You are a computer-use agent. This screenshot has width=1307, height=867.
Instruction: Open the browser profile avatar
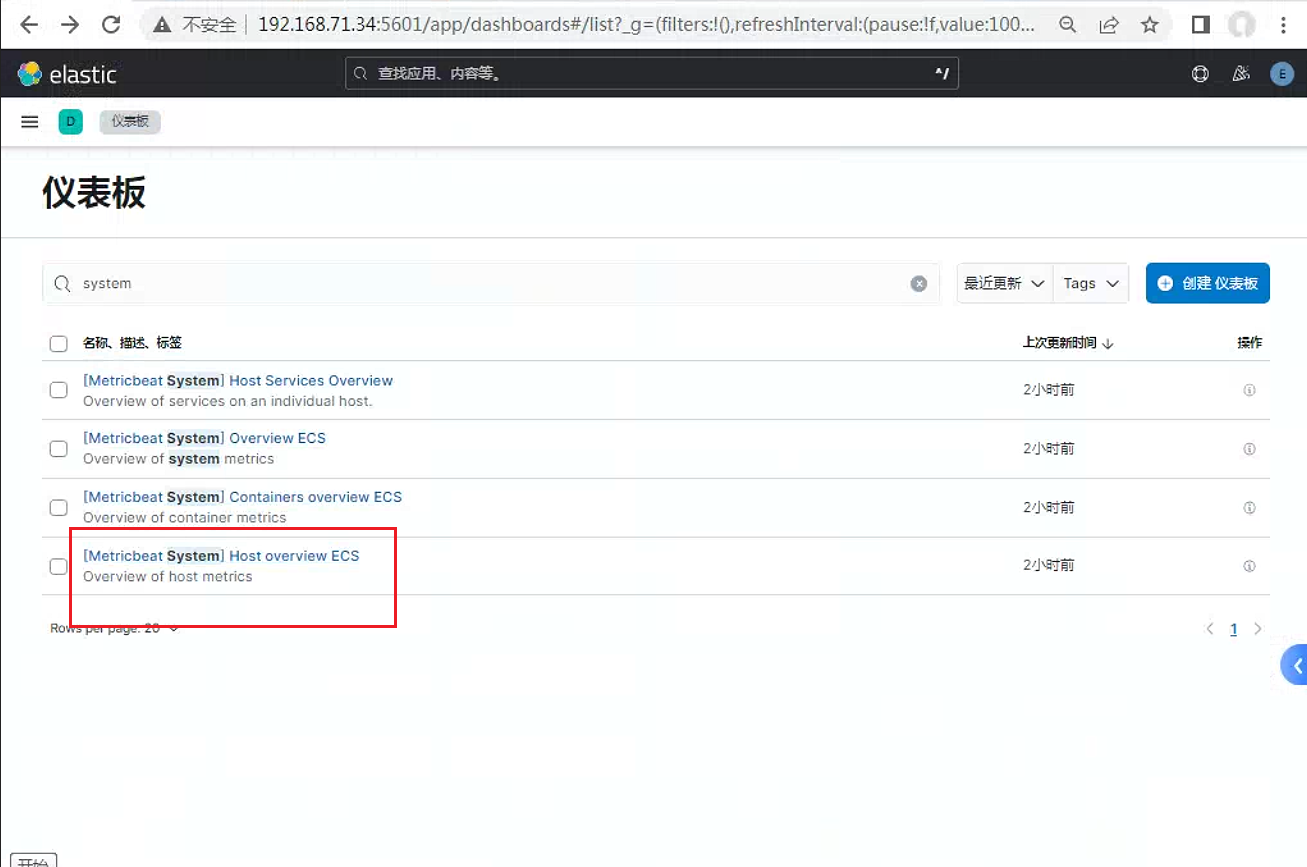point(1242,25)
